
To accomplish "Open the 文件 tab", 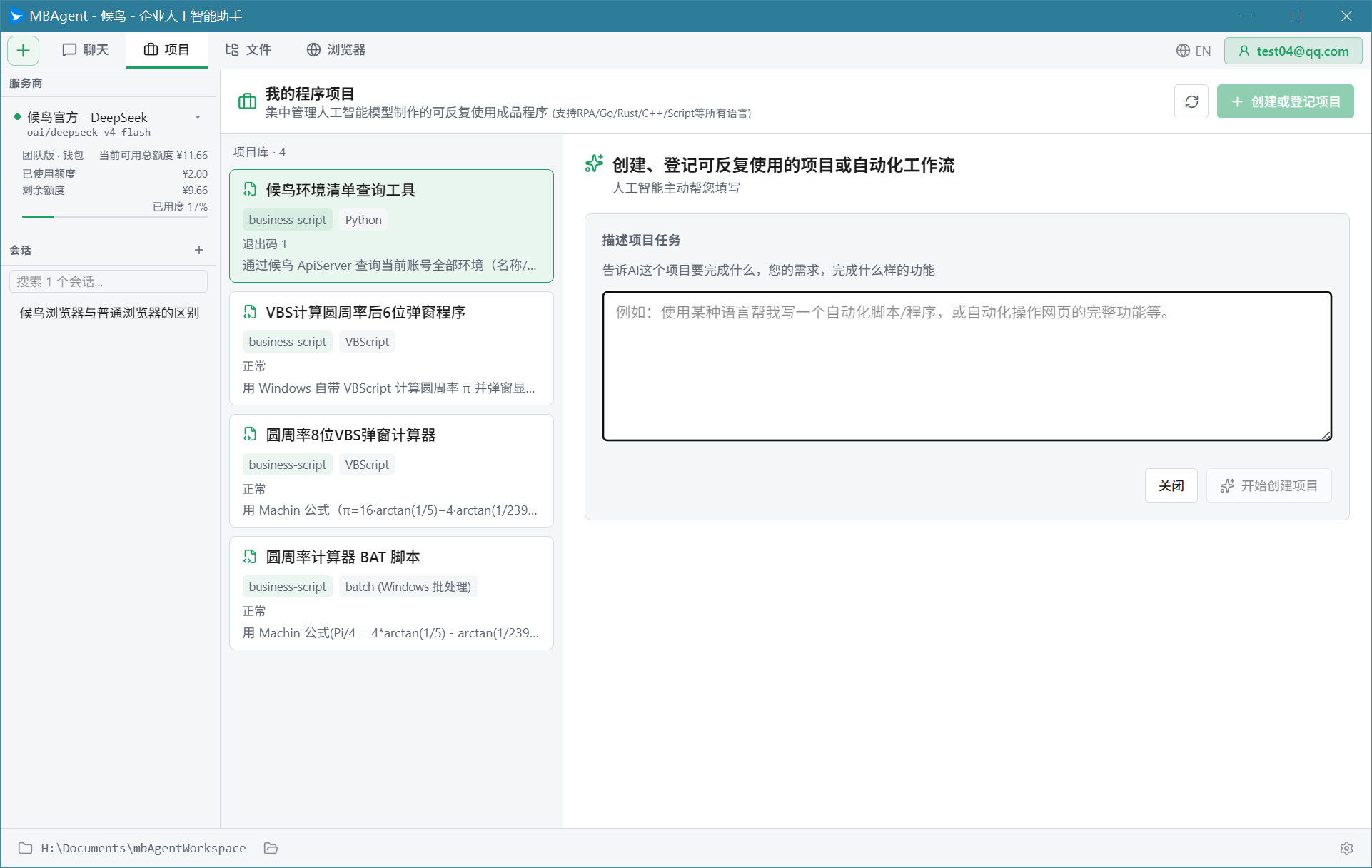I will point(248,50).
